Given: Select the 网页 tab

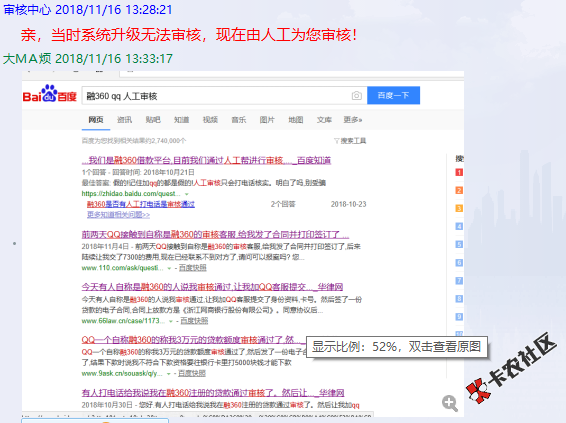Looking at the screenshot, I should [96, 120].
